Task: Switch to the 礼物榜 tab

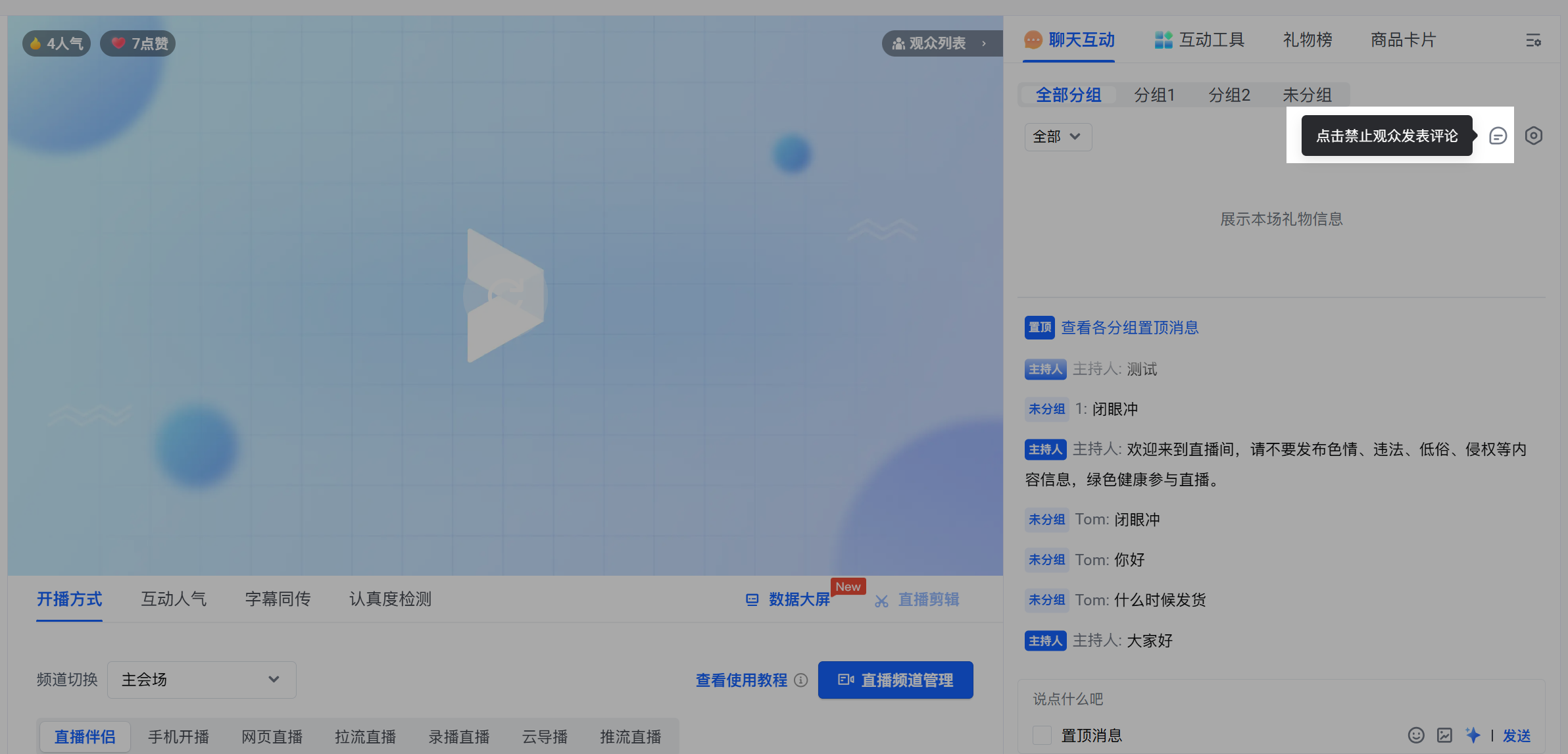Action: pos(1308,40)
